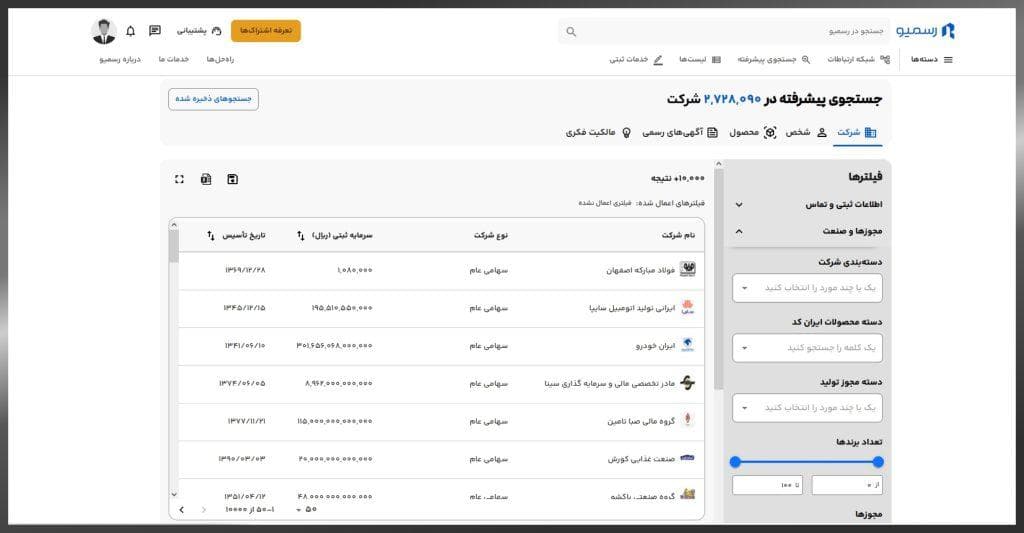The image size is (1024, 533).
Task: Click the table scrollbar up arrow
Action: pos(174,224)
